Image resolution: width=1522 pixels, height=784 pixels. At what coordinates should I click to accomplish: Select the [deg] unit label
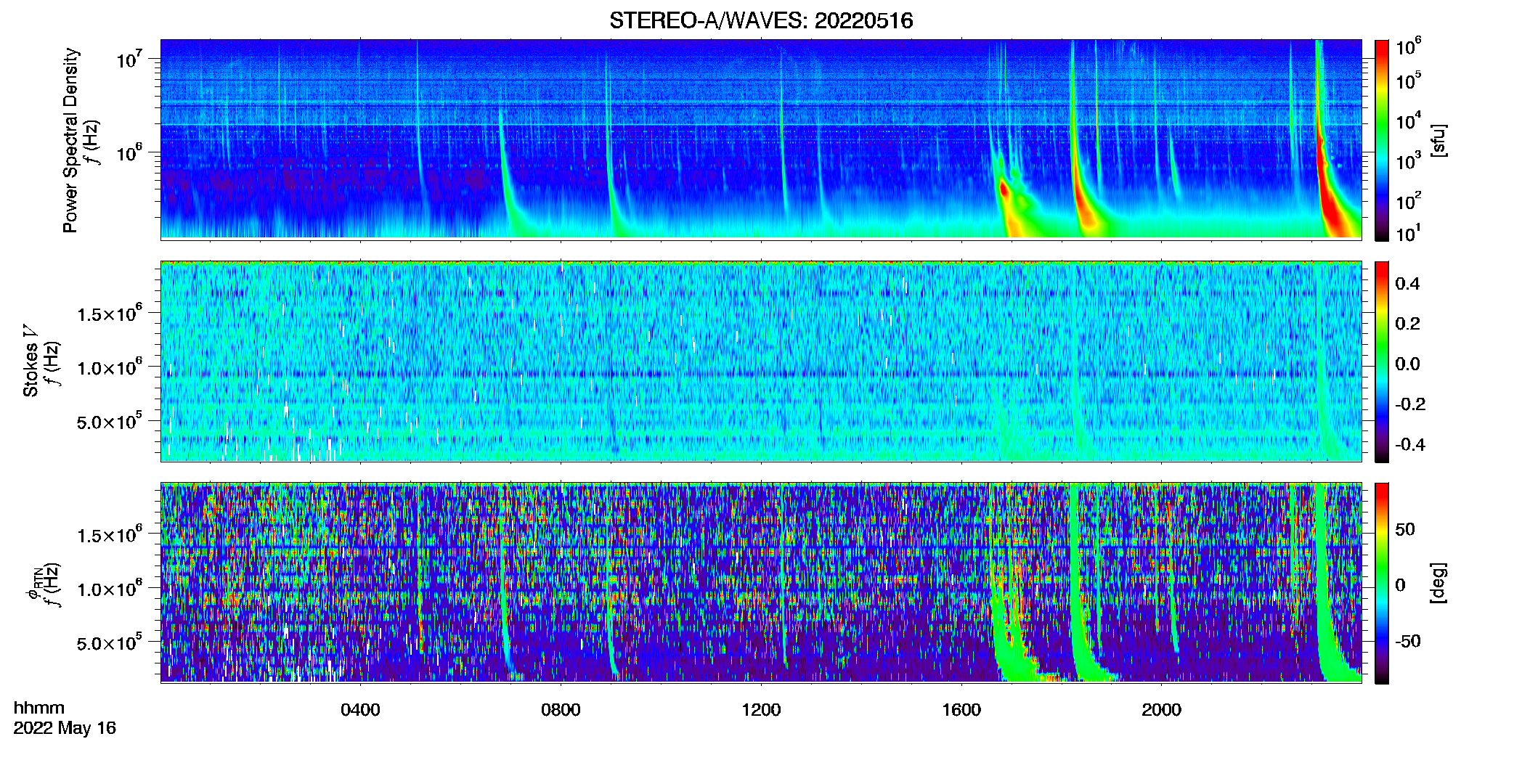tap(1438, 583)
